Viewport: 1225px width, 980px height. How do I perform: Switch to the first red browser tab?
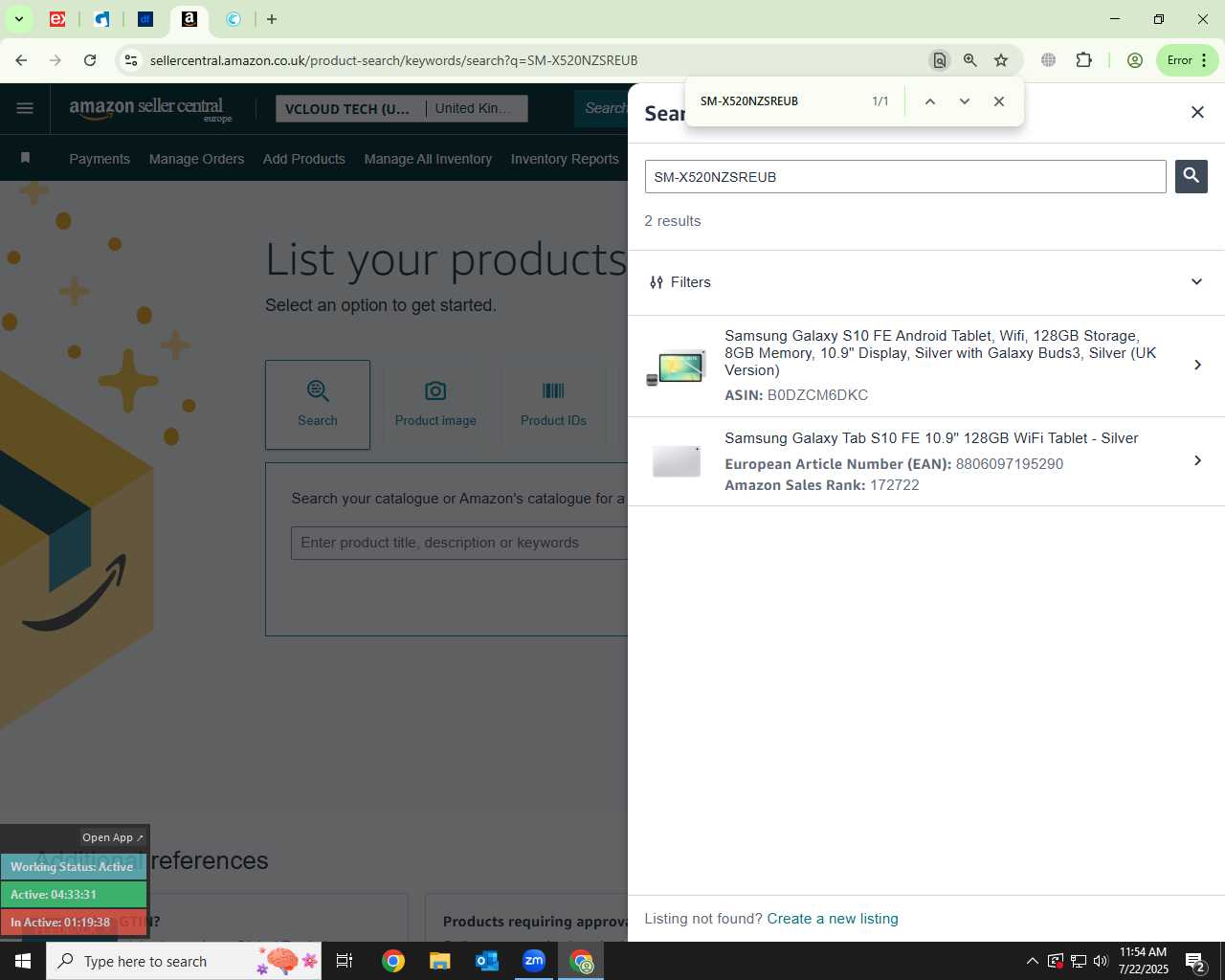pos(57,19)
